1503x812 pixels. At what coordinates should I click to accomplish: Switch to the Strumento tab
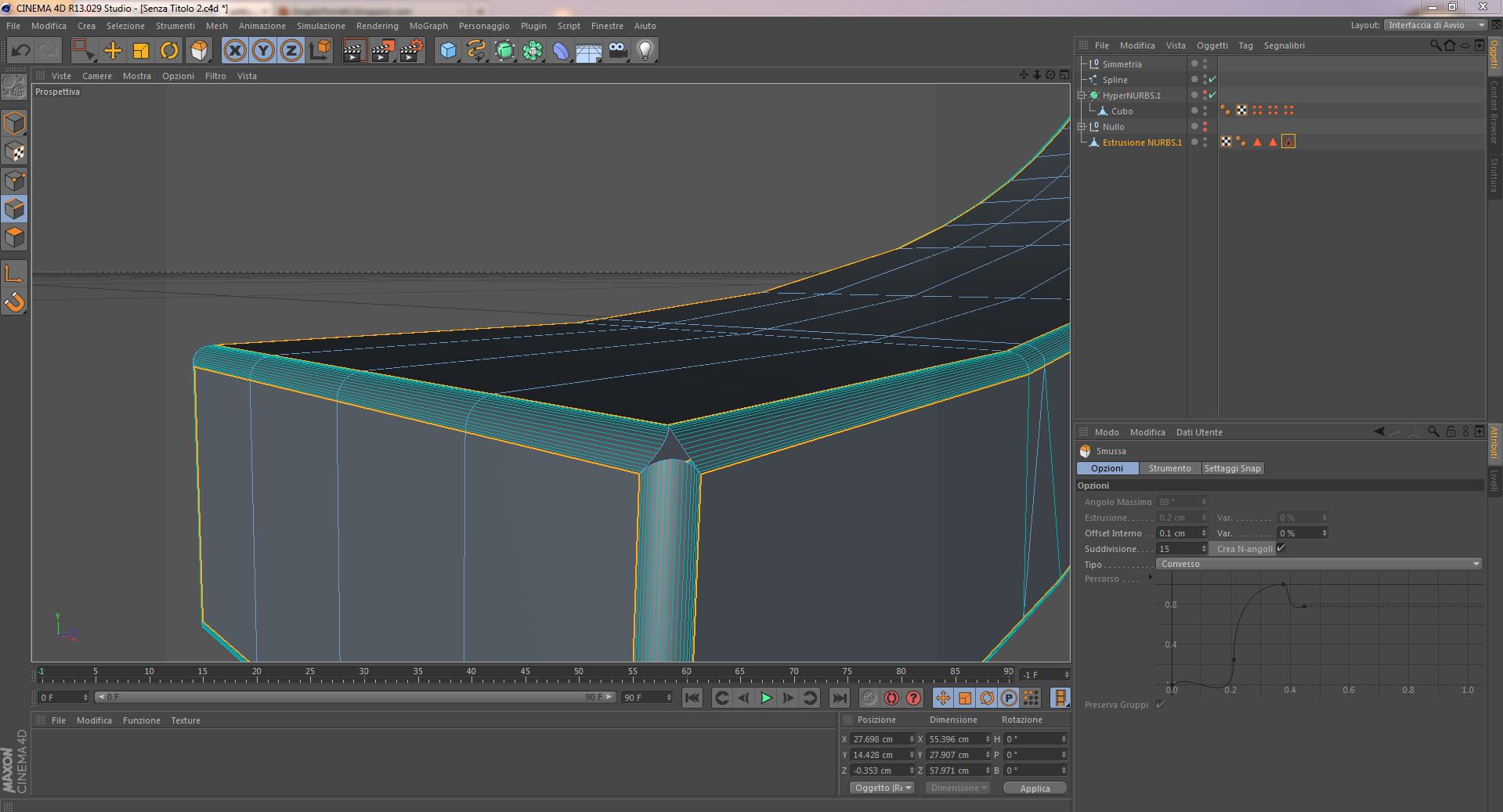tap(1169, 468)
